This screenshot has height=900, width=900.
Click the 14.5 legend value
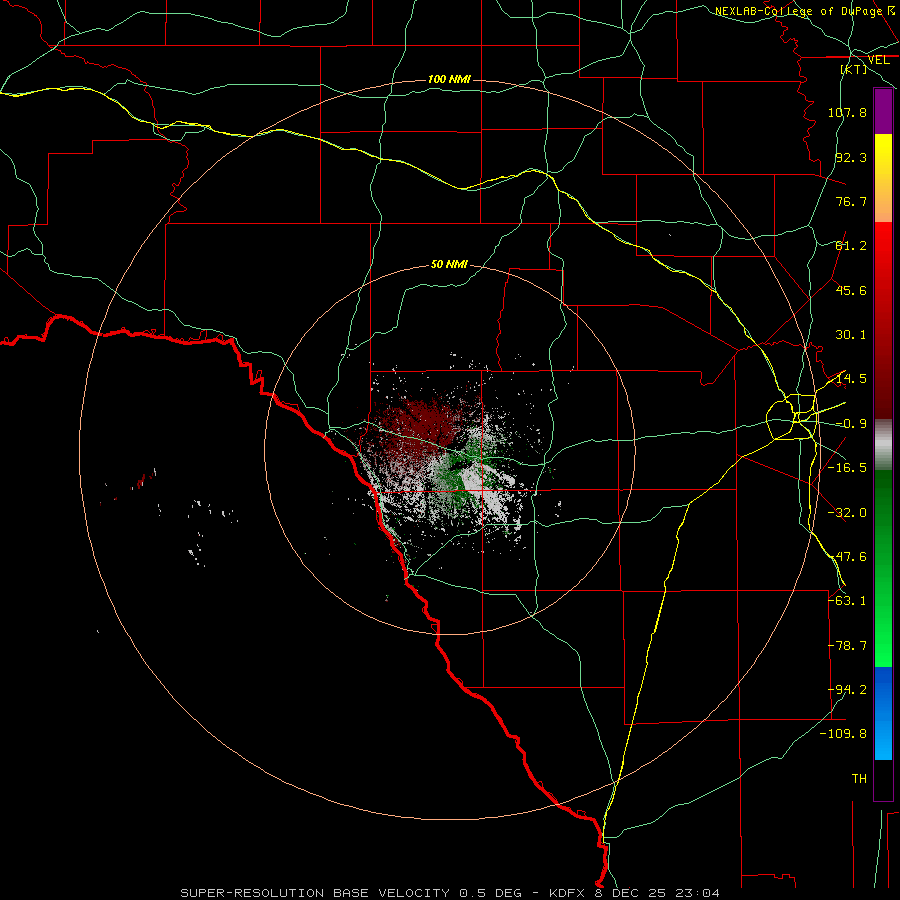click(851, 379)
